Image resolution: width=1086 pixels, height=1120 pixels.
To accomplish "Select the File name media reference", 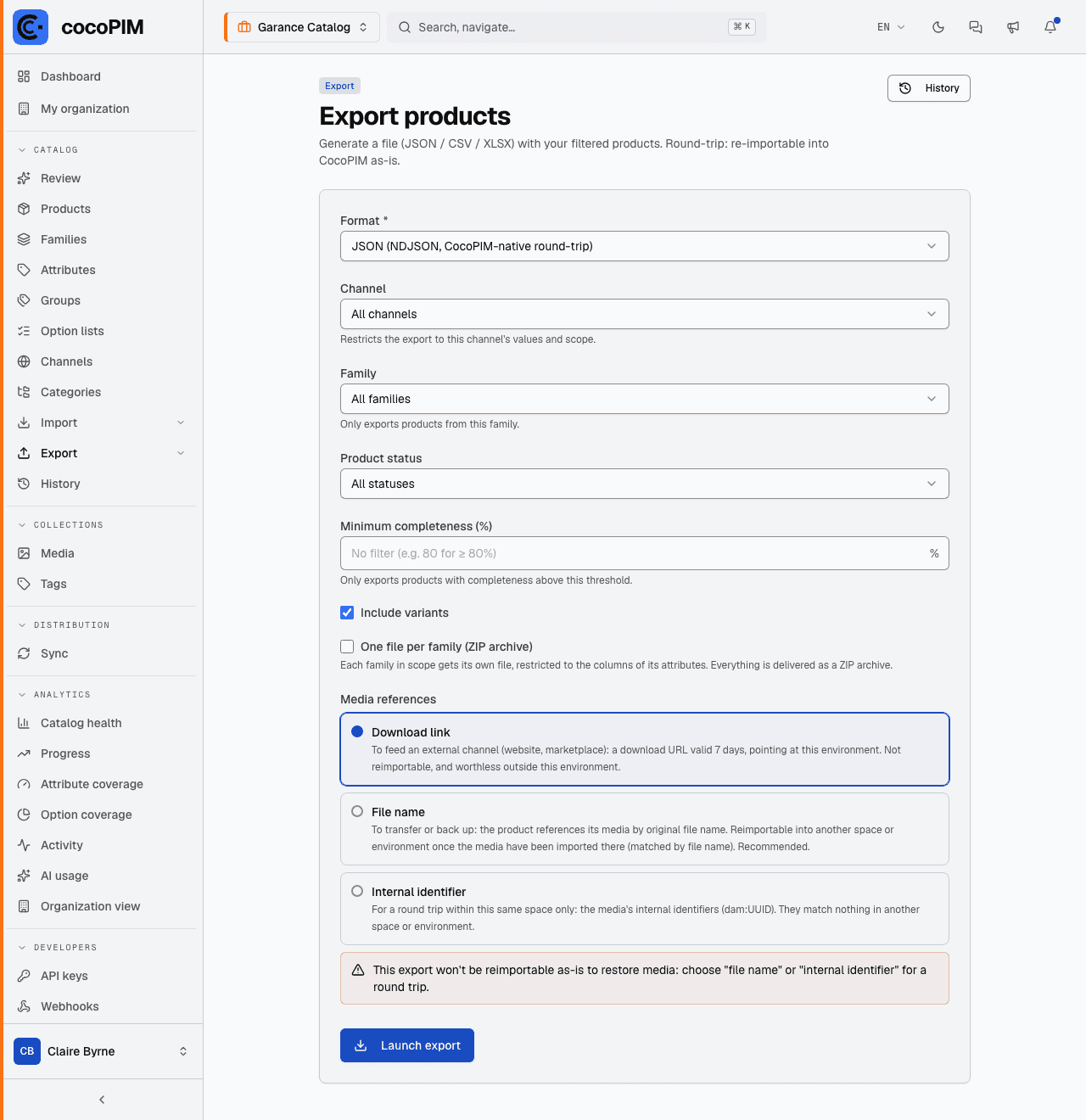I will [x=645, y=829].
